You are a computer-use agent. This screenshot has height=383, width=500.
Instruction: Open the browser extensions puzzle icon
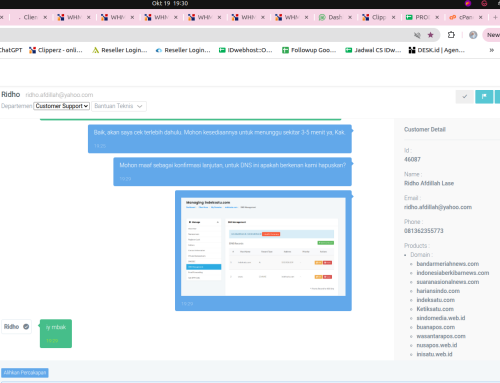(451, 35)
